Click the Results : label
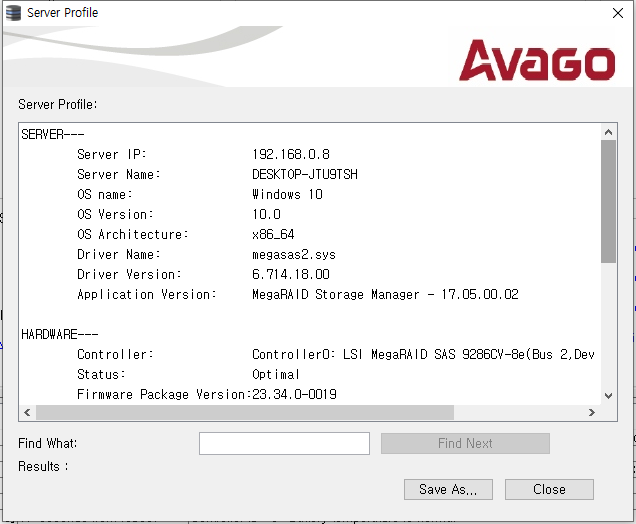 pyautogui.click(x=43, y=466)
